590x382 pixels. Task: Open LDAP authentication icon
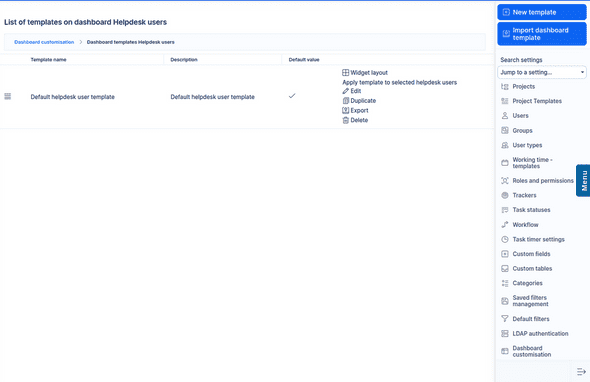[505, 333]
